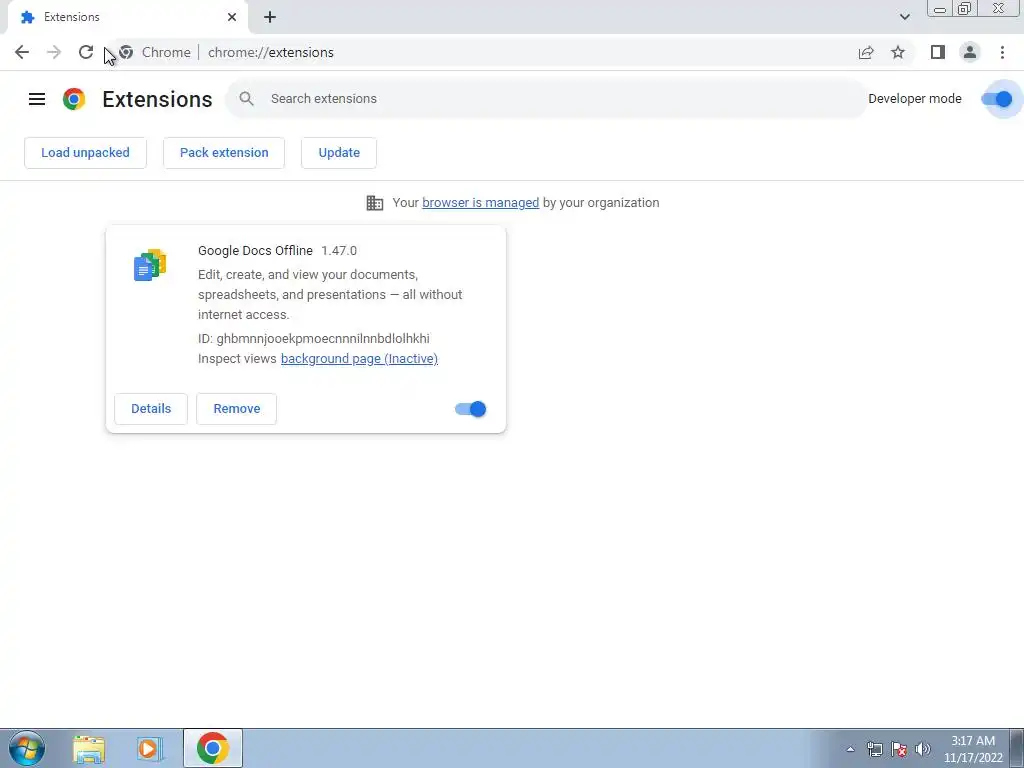Remove the Google Docs Offline extension
The height and width of the screenshot is (768, 1024).
point(236,409)
